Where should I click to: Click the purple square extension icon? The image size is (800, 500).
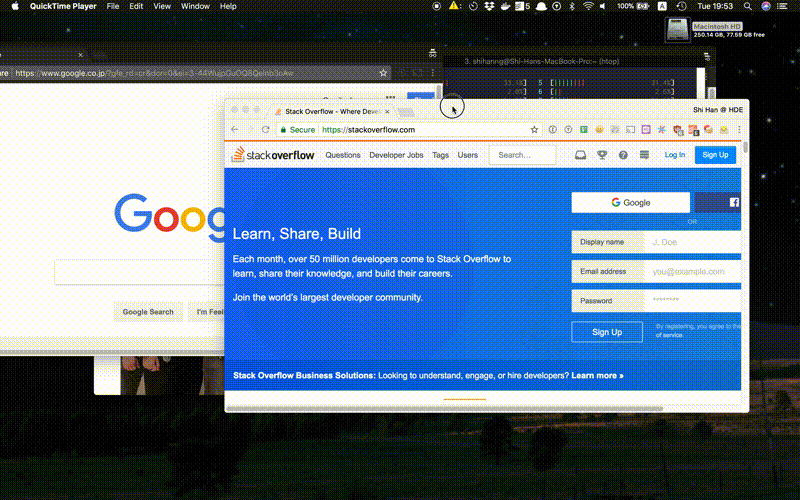646,130
